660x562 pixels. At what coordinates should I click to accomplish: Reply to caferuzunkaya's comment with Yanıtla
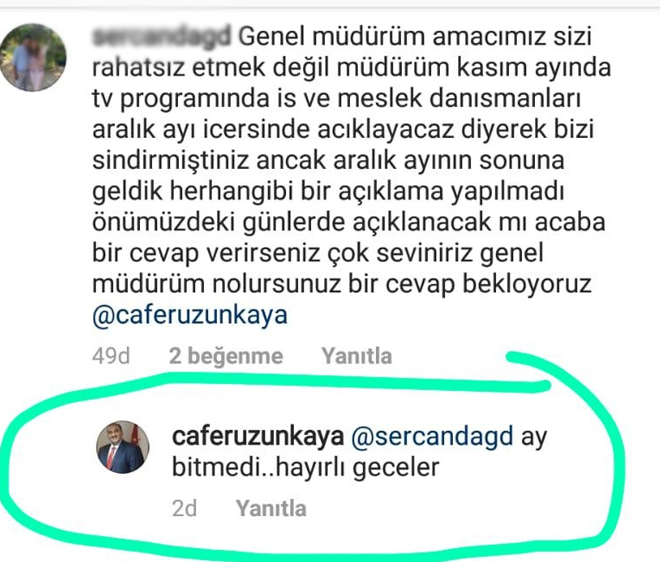(271, 508)
